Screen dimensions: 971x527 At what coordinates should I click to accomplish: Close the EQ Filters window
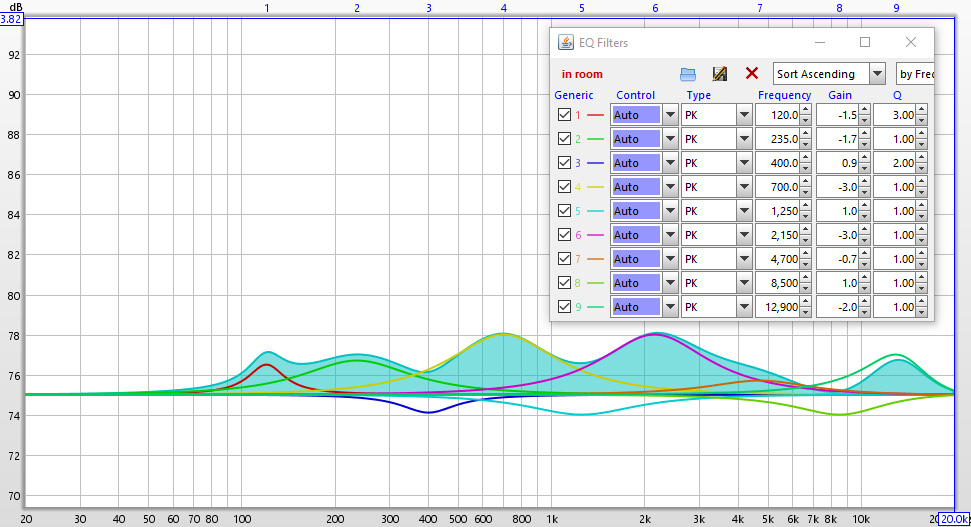pyautogui.click(x=910, y=42)
